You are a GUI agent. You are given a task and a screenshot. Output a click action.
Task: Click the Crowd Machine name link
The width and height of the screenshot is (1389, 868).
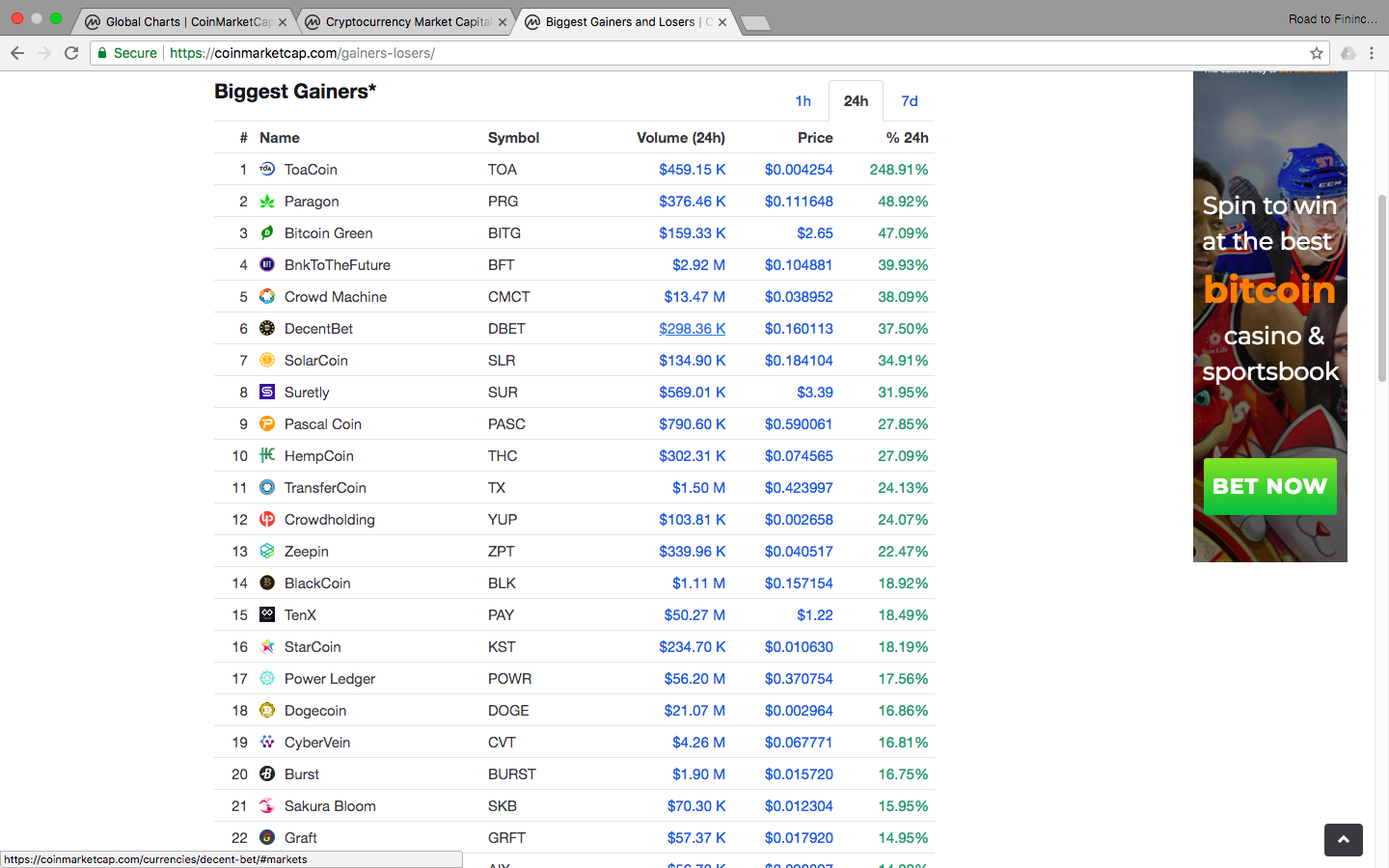pos(336,297)
